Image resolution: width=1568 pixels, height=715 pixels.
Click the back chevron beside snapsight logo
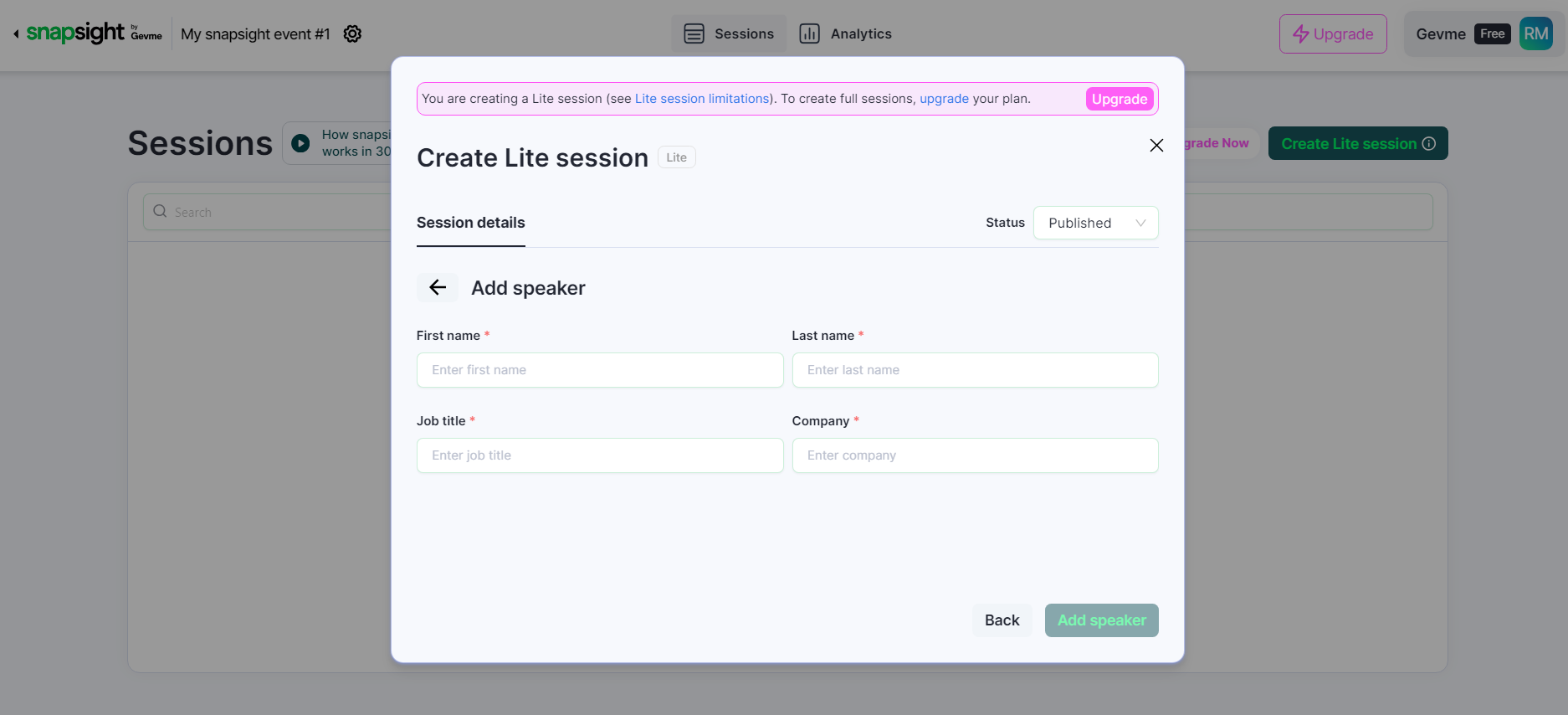tap(16, 34)
